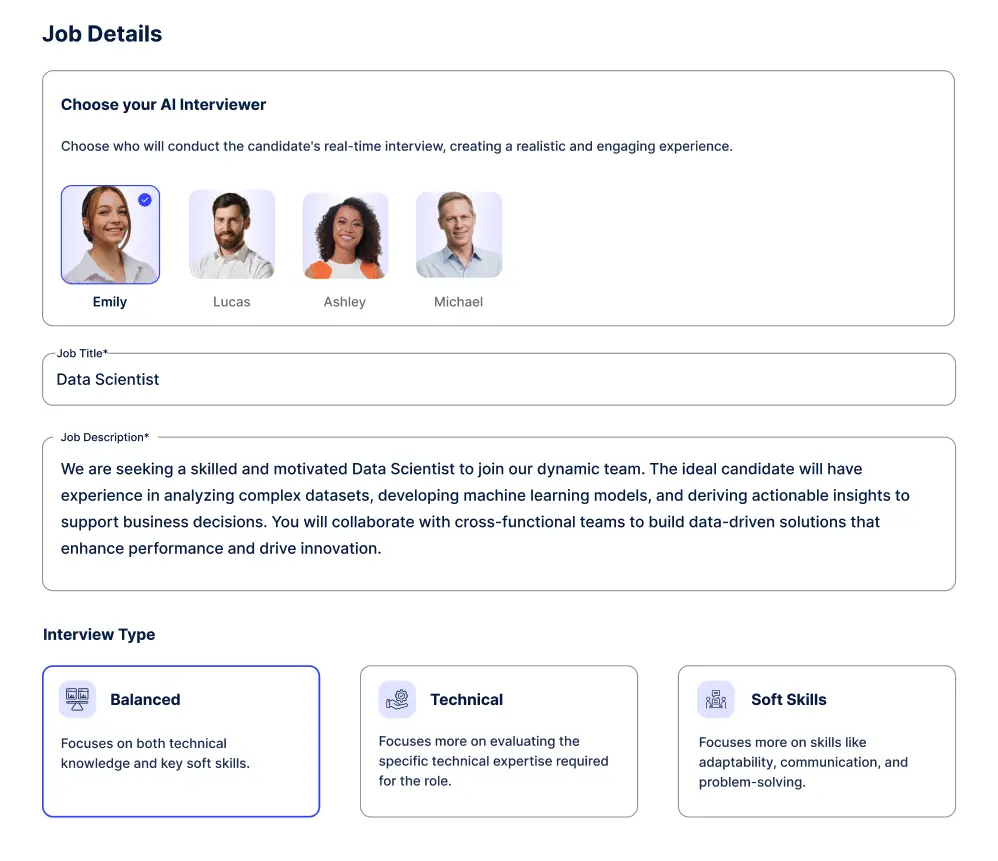Select Michael as the AI interviewer
998x861 pixels.
pyautogui.click(x=458, y=233)
